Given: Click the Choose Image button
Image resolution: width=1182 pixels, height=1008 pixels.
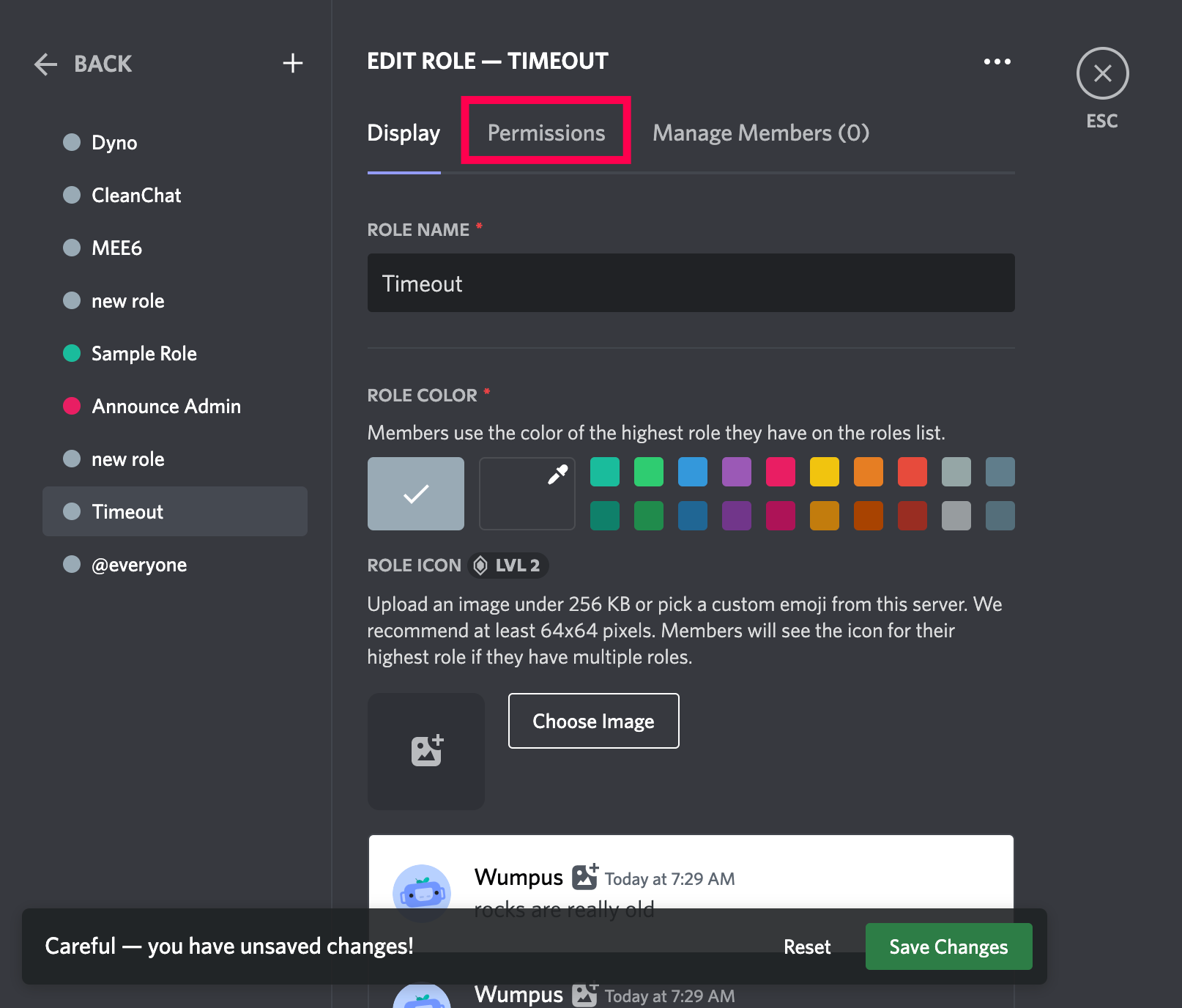Looking at the screenshot, I should tap(593, 721).
